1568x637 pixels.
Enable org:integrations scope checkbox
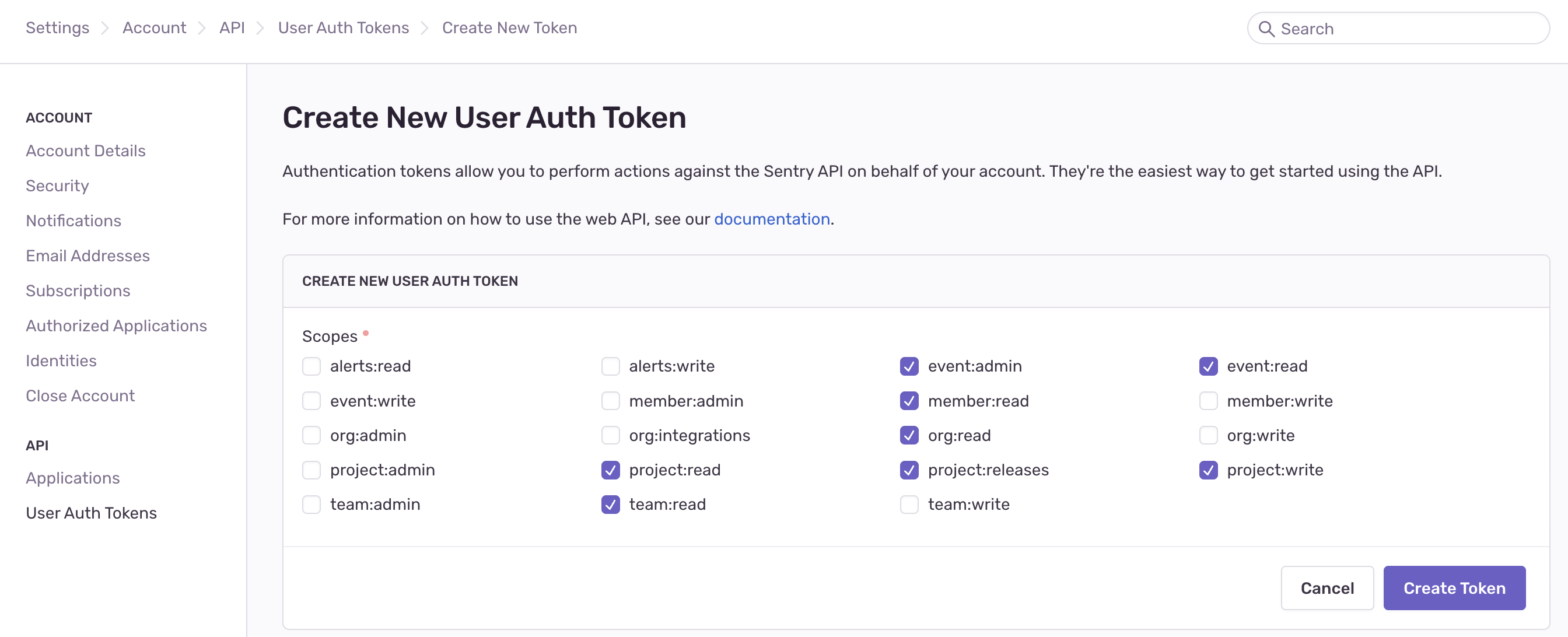(610, 435)
